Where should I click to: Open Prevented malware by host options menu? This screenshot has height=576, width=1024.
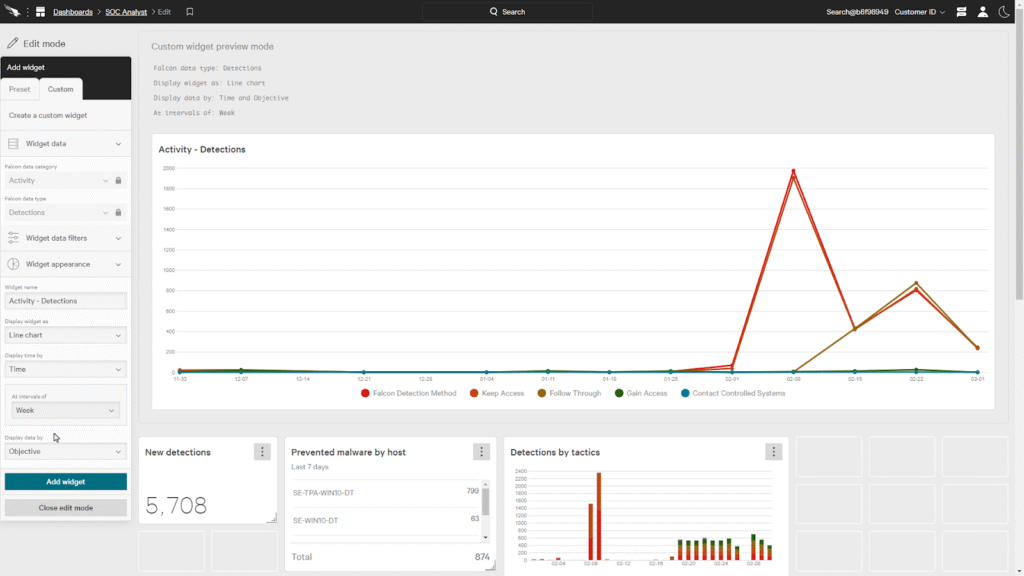pos(481,452)
